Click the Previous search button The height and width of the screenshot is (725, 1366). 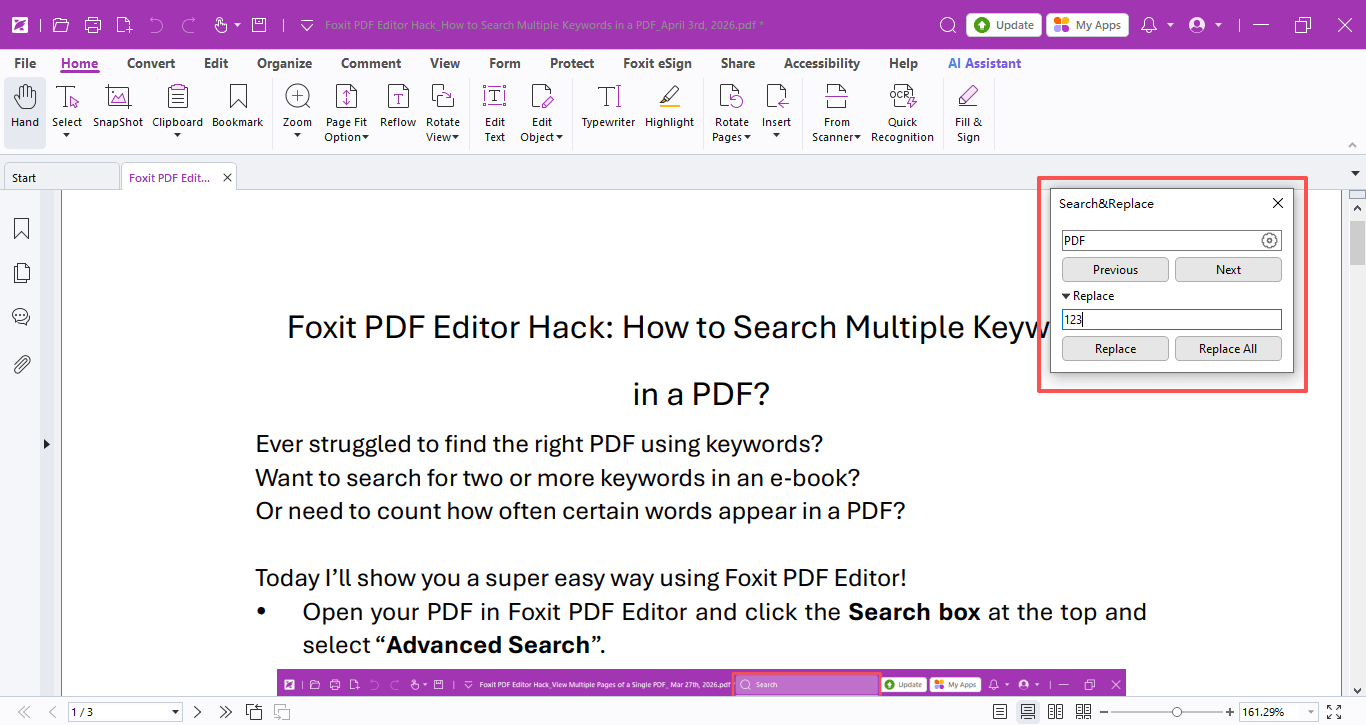1115,269
